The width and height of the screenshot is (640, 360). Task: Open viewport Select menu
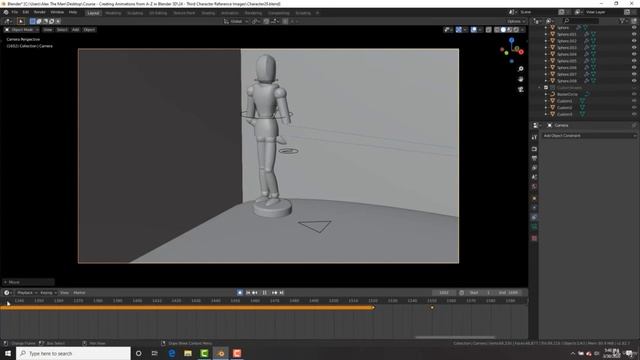tap(62, 30)
